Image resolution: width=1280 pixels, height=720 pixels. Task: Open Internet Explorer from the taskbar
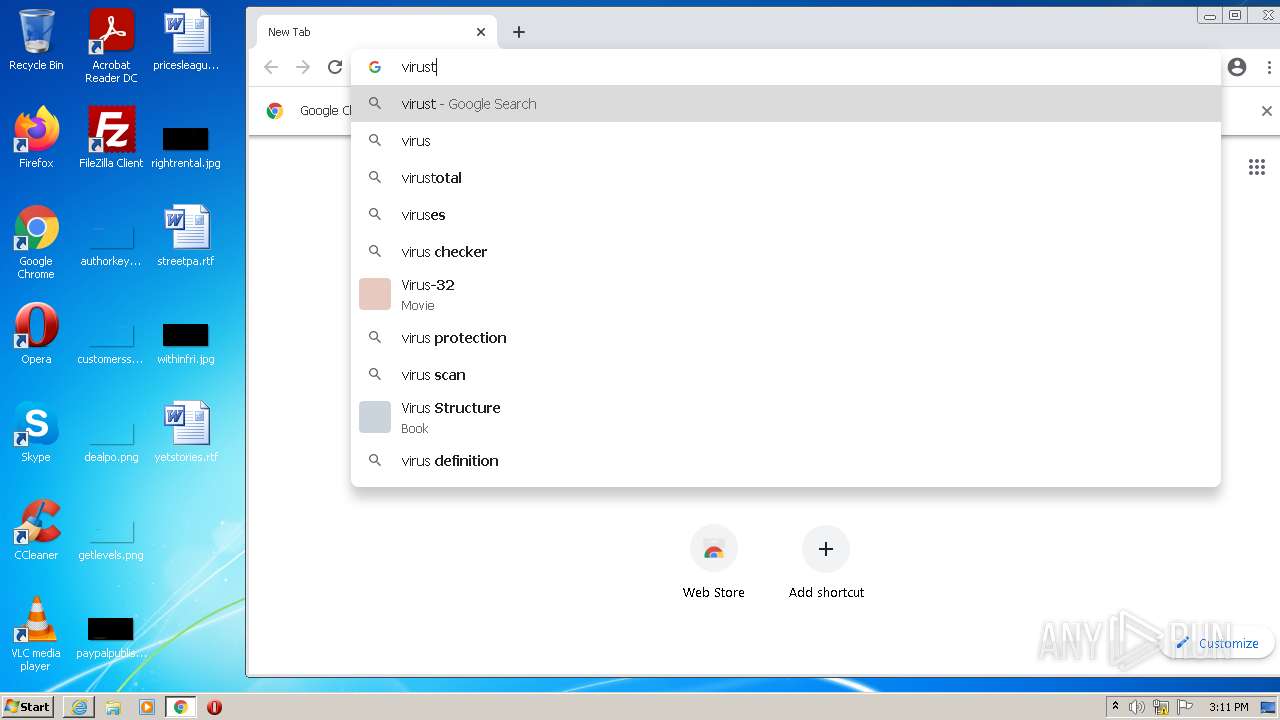point(79,707)
